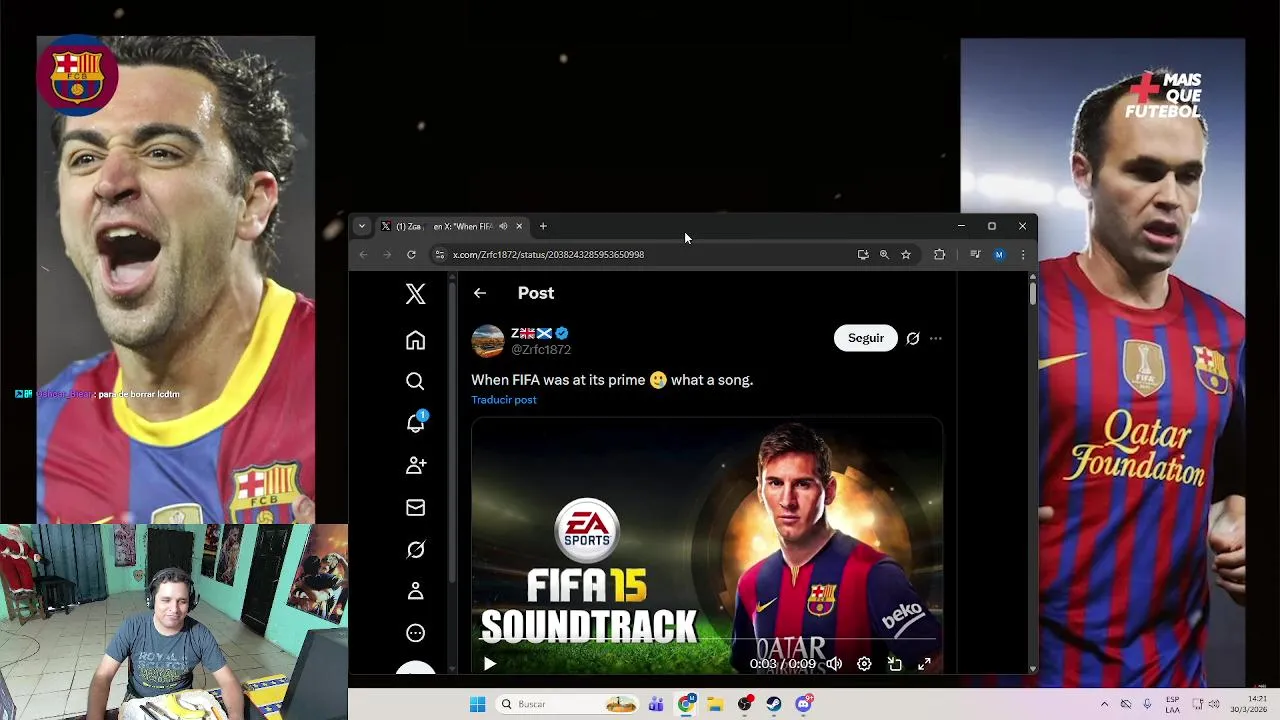The image size is (1280, 720).
Task: Open Discord from the taskbar
Action: pyautogui.click(x=804, y=704)
